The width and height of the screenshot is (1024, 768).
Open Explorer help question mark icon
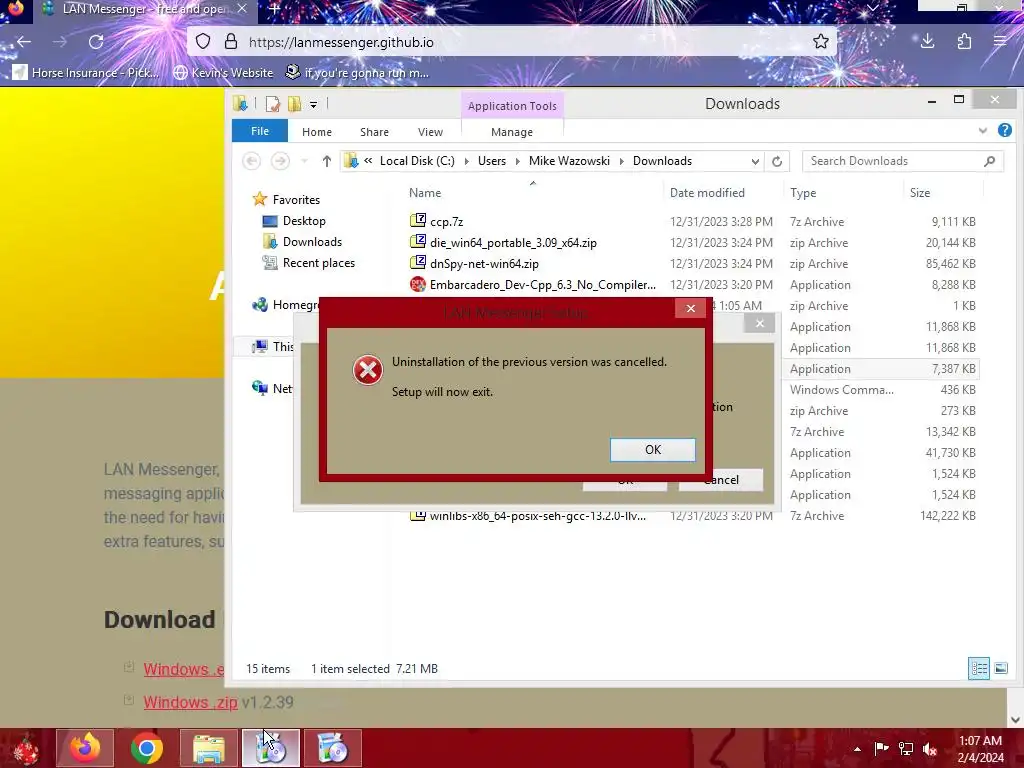point(1004,130)
